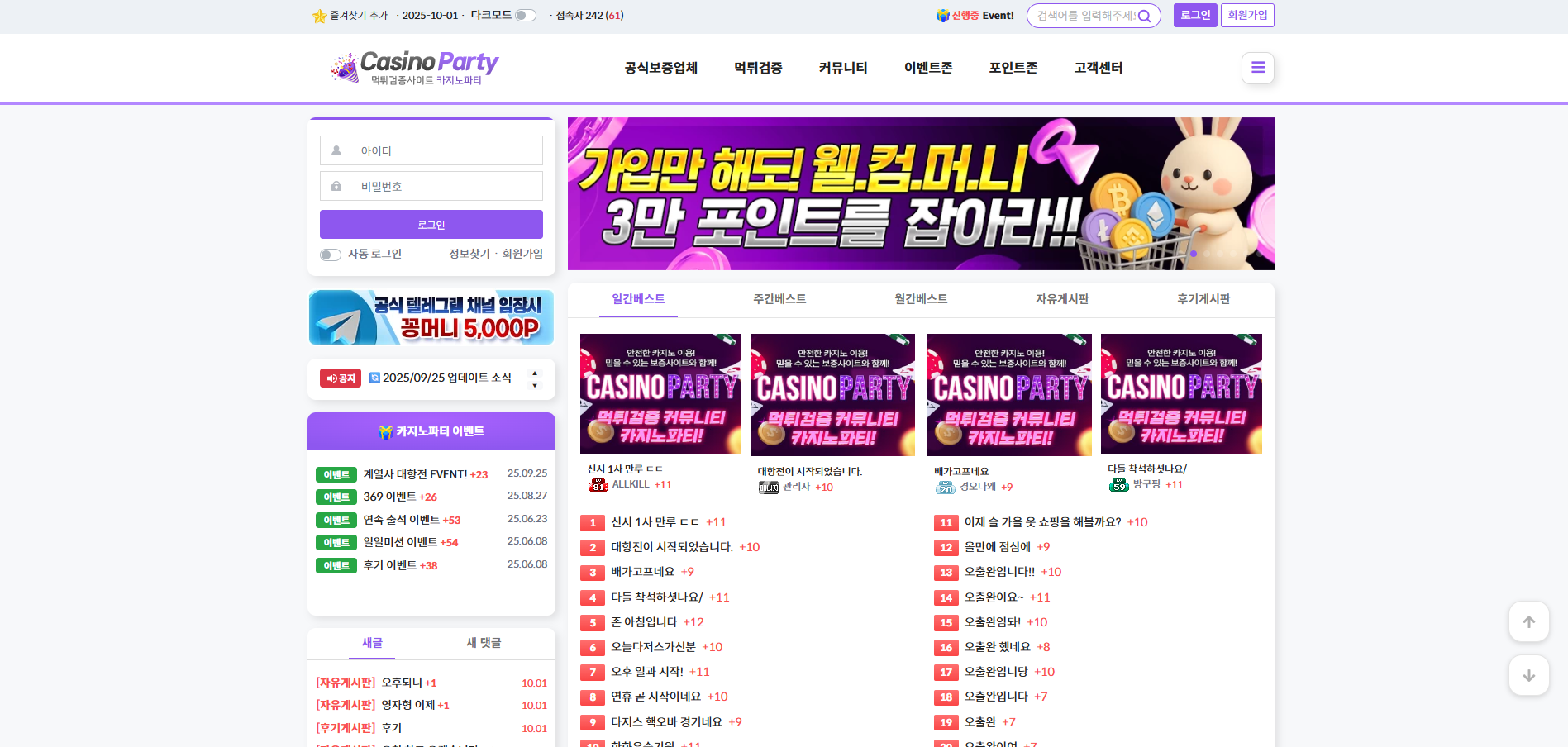Open the hamburger menu icon

click(x=1257, y=68)
